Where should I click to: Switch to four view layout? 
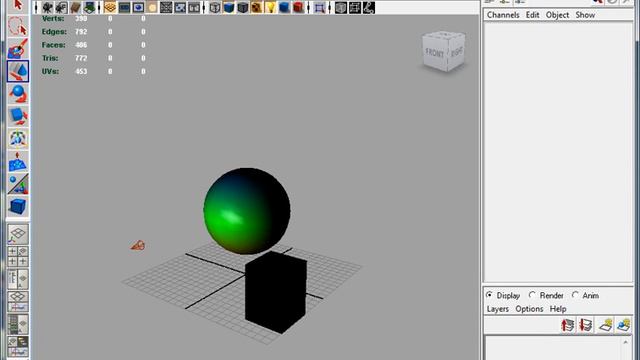coord(18,256)
